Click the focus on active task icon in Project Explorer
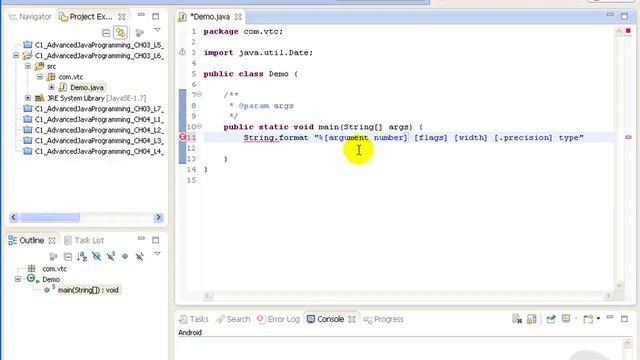Viewport: 640px width, 360px height. (x=140, y=32)
